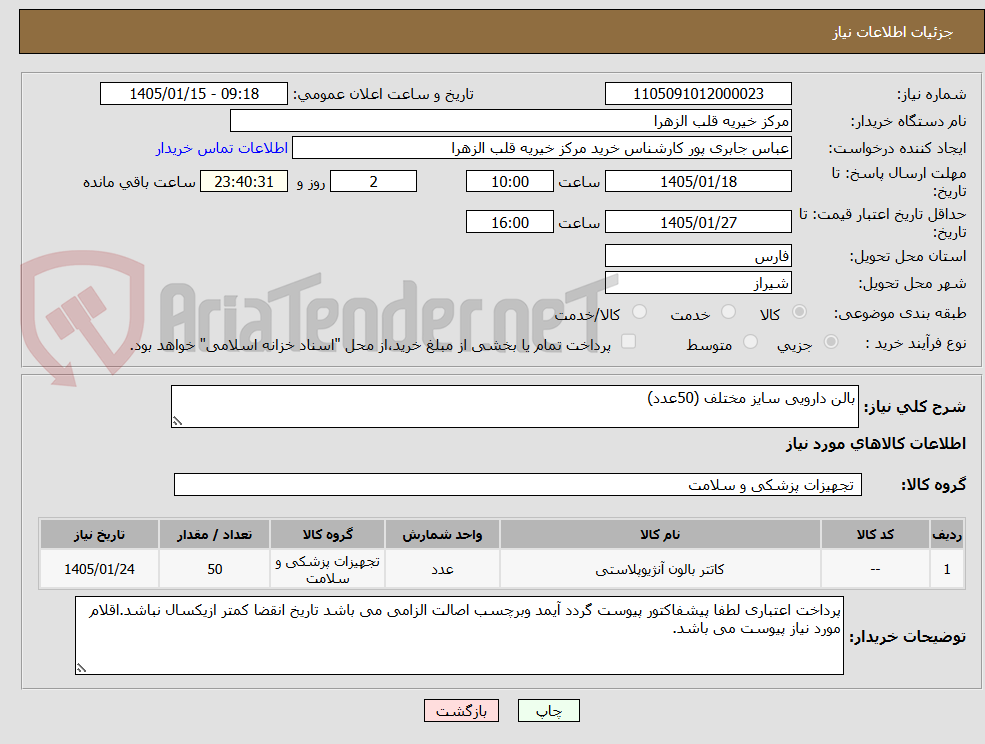Click the کد کالا column header
Image resolution: width=985 pixels, height=744 pixels.
pyautogui.click(x=875, y=534)
